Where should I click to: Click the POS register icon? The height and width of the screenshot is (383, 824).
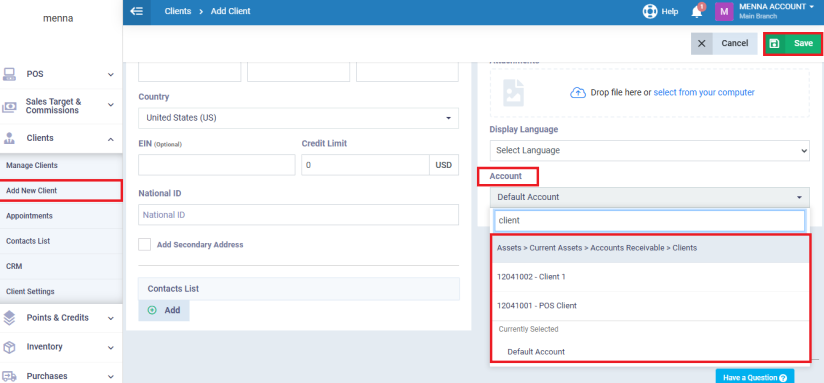9,74
